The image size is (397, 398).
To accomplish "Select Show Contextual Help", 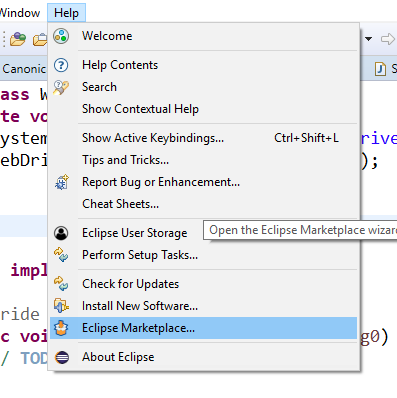I will click(x=203, y=109).
